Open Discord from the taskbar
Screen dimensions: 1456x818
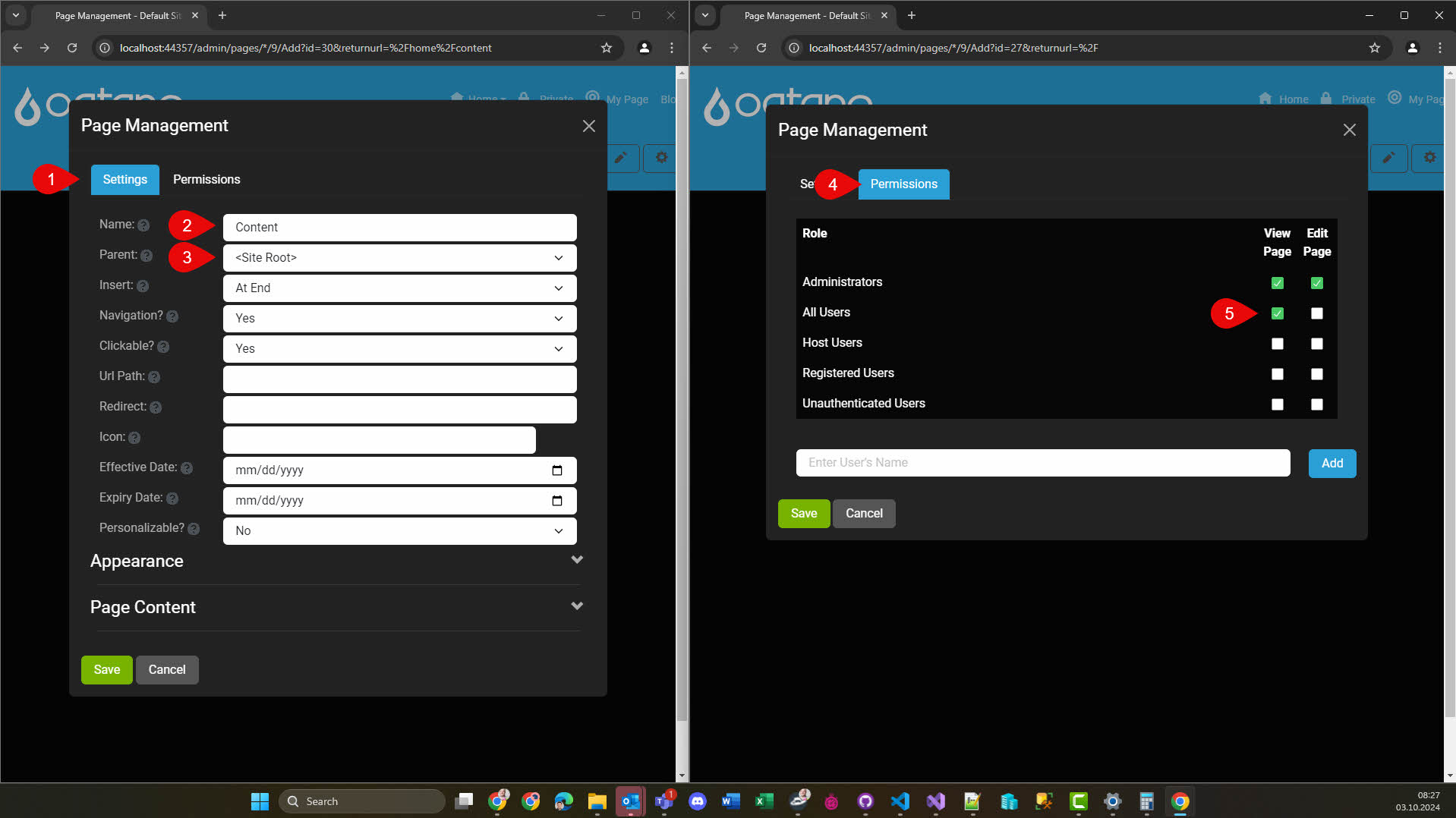click(697, 801)
